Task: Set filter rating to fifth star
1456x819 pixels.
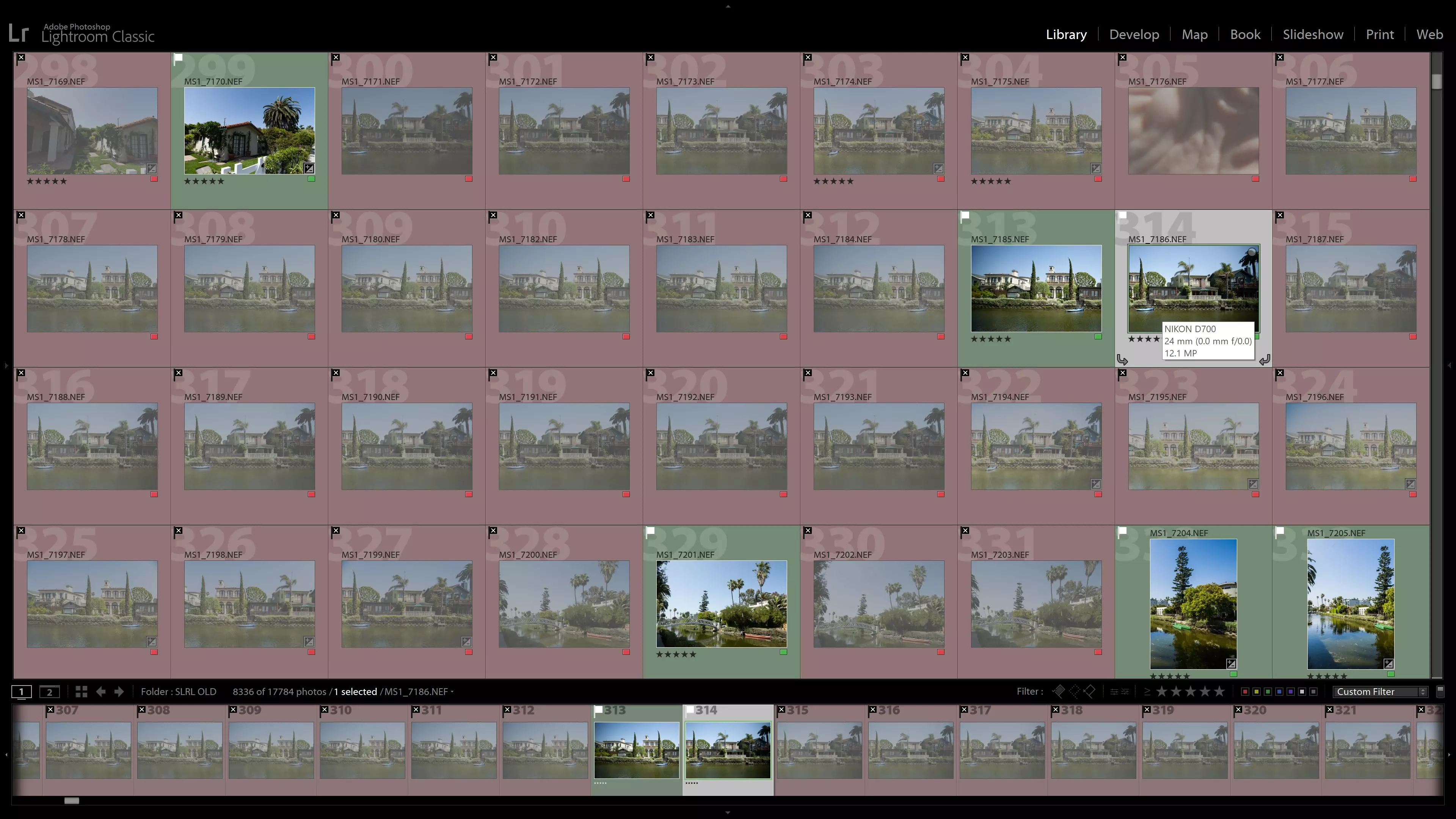Action: pos(1220,691)
